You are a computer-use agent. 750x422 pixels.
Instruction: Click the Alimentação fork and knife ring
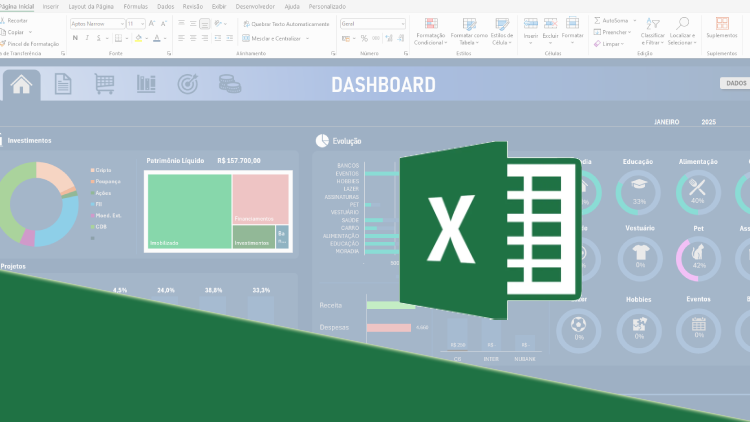697,192
